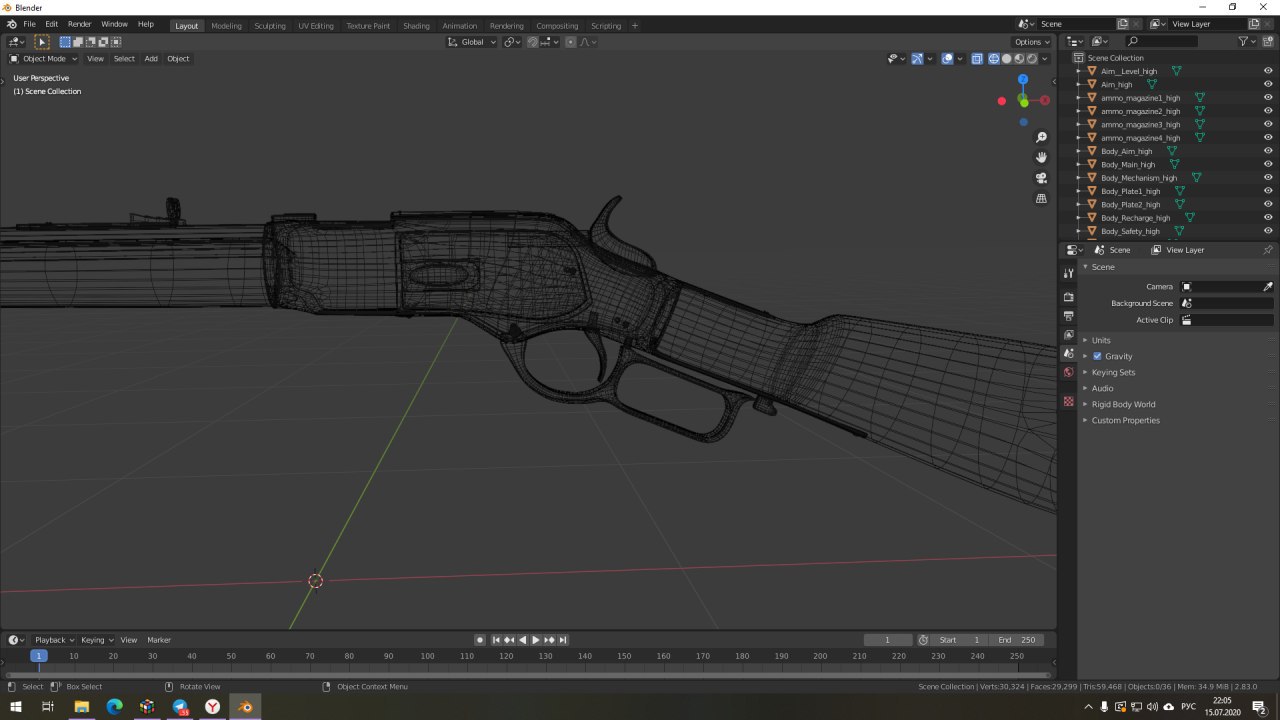Toggle the camera view icon
The height and width of the screenshot is (720, 1280).
(1041, 178)
